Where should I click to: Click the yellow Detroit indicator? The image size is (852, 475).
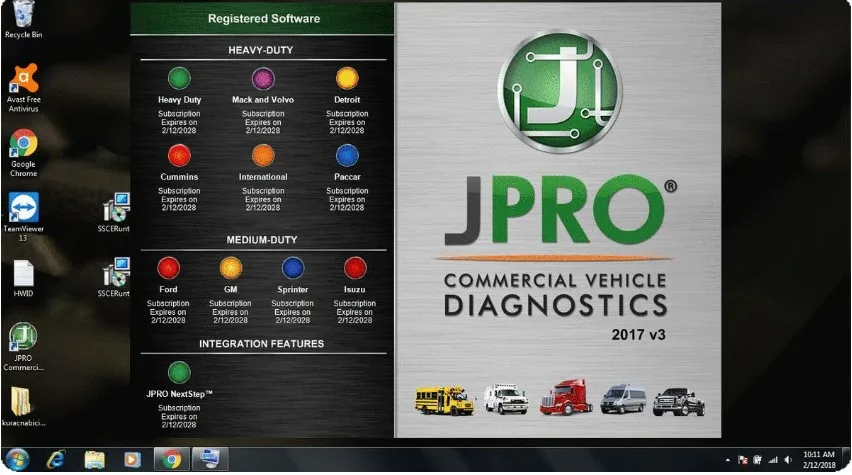(x=347, y=78)
